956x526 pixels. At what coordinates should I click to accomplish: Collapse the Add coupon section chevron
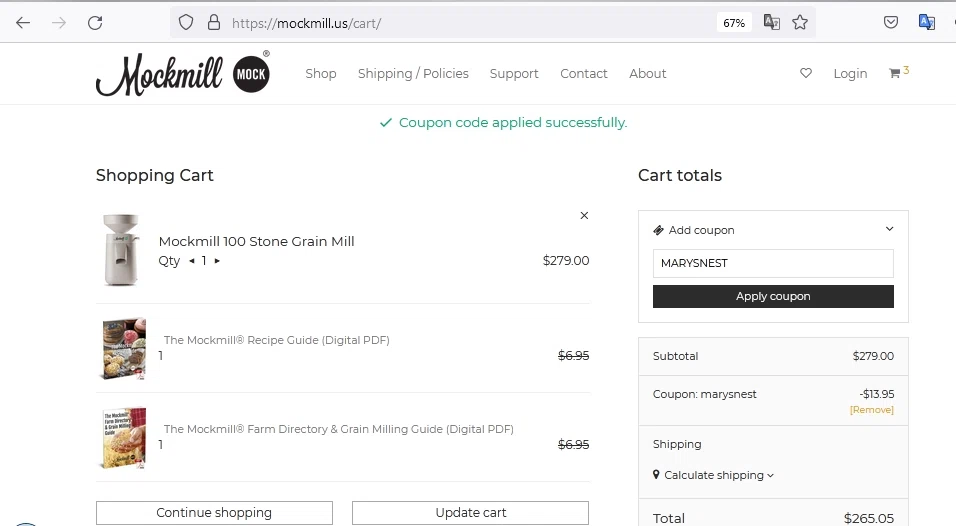tap(890, 229)
